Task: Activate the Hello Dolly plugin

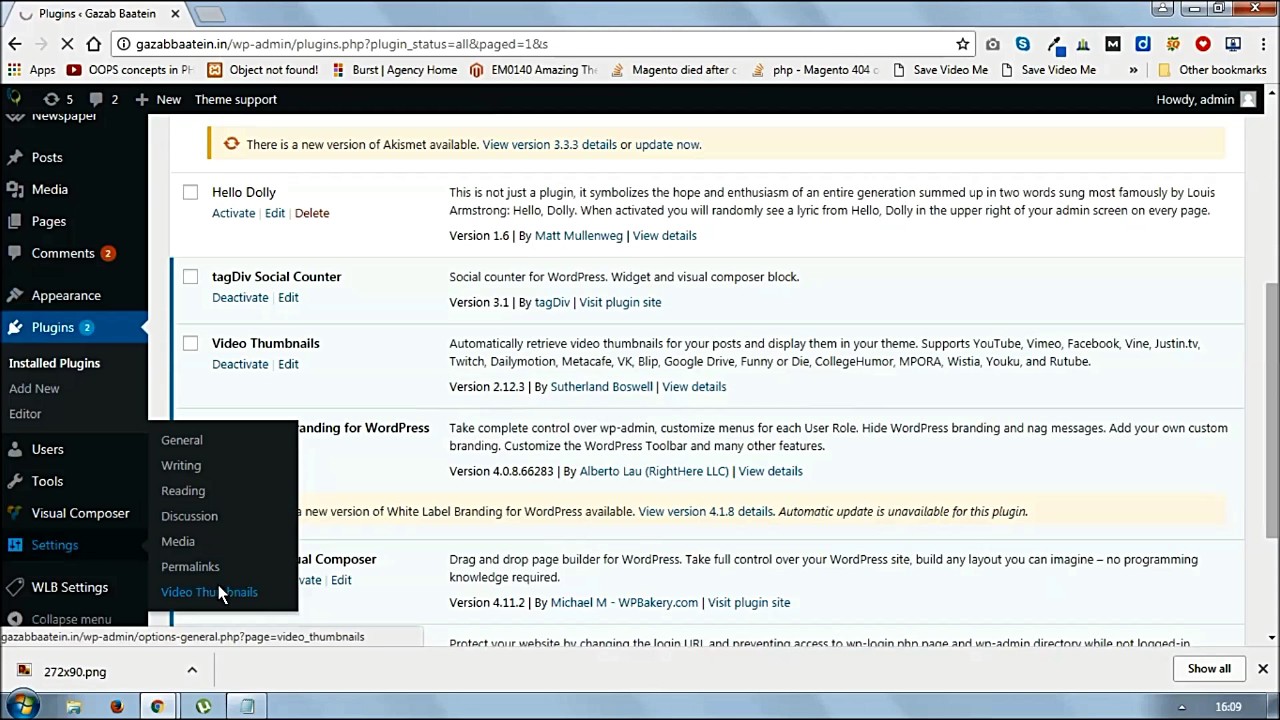Action: coord(233,213)
